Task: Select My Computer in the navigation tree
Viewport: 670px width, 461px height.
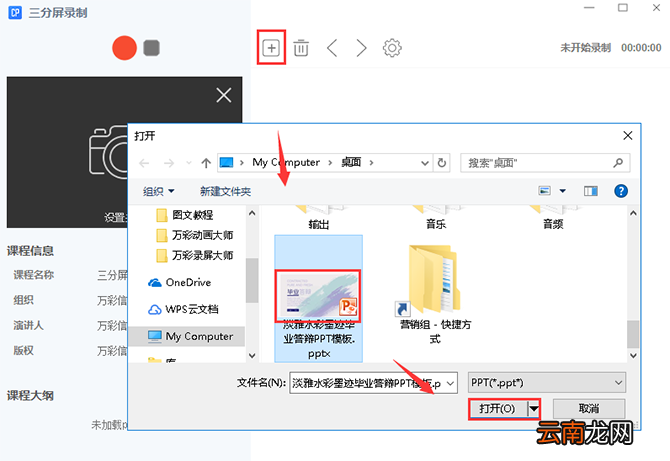Action: coord(190,336)
